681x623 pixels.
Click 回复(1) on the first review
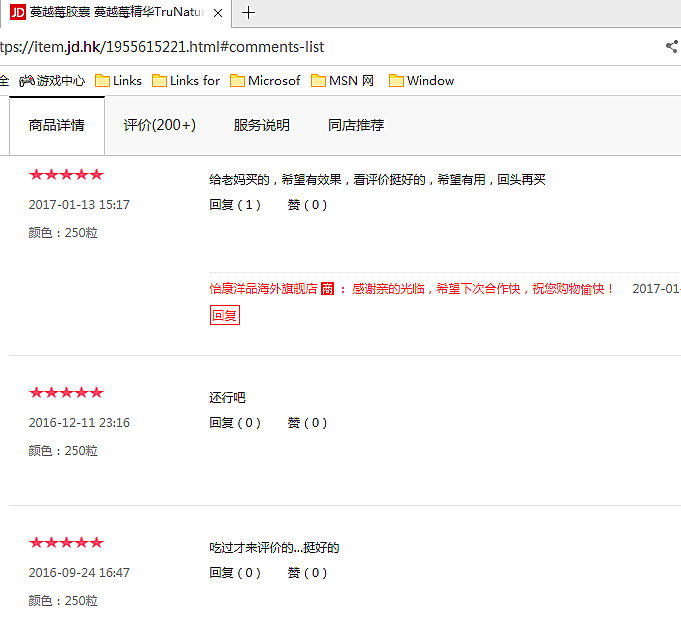tap(235, 205)
